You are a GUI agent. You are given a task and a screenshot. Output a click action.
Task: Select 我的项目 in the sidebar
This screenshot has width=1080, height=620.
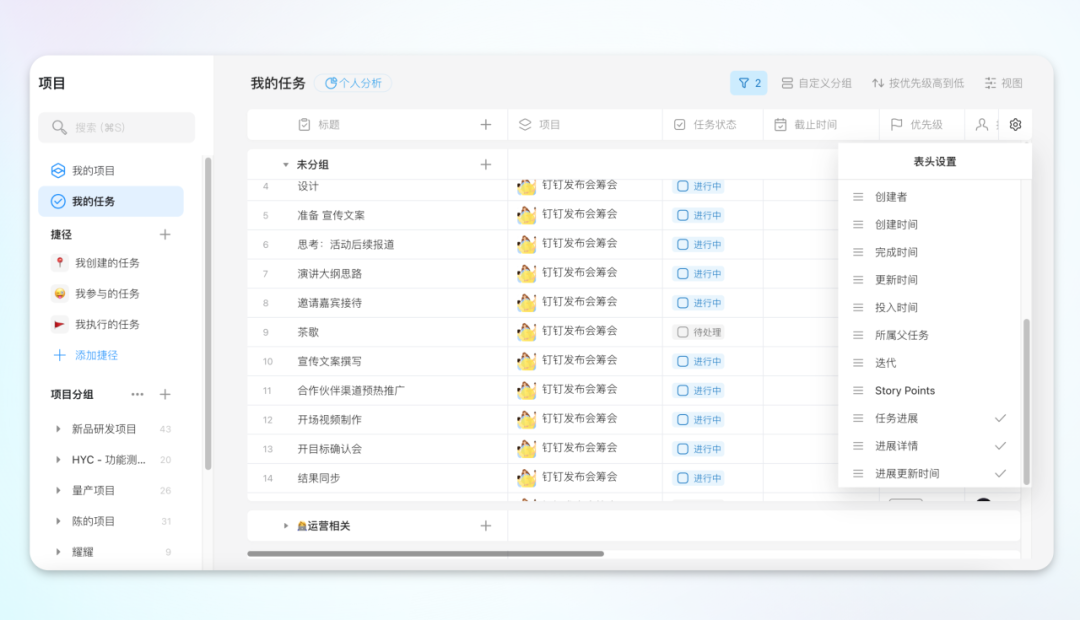pos(93,171)
